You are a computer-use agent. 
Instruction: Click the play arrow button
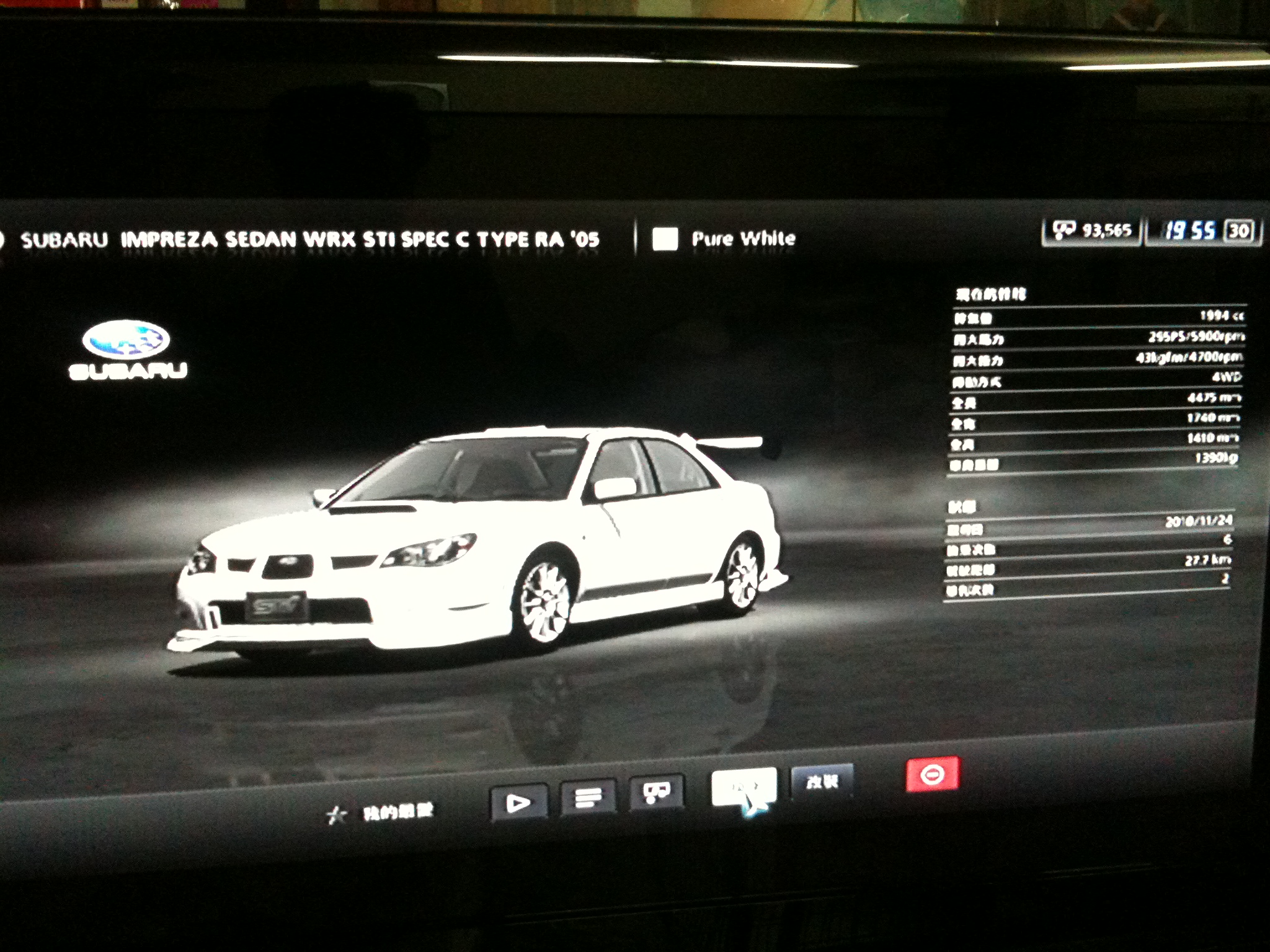(x=518, y=804)
